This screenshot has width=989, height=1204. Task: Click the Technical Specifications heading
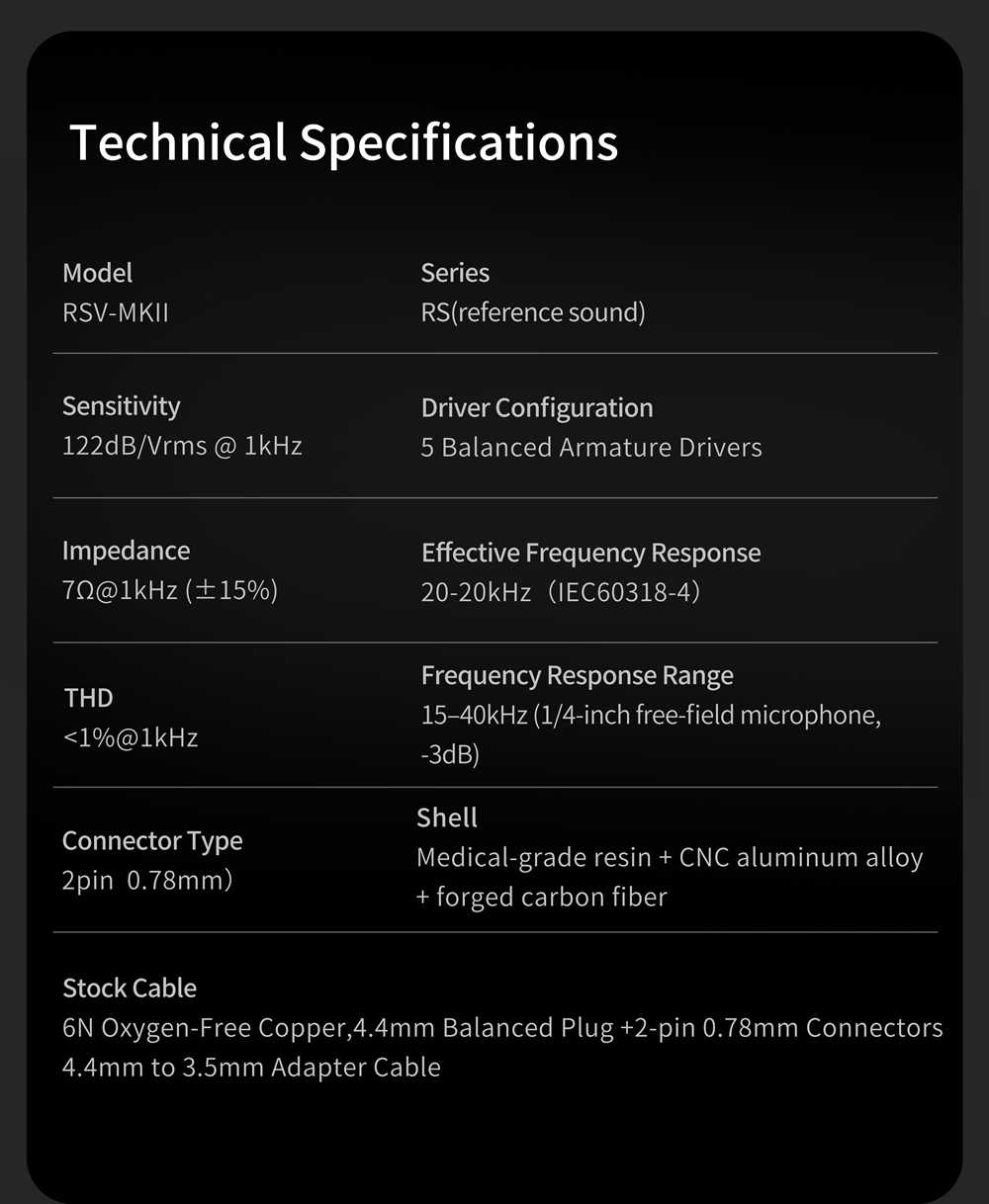point(343,142)
